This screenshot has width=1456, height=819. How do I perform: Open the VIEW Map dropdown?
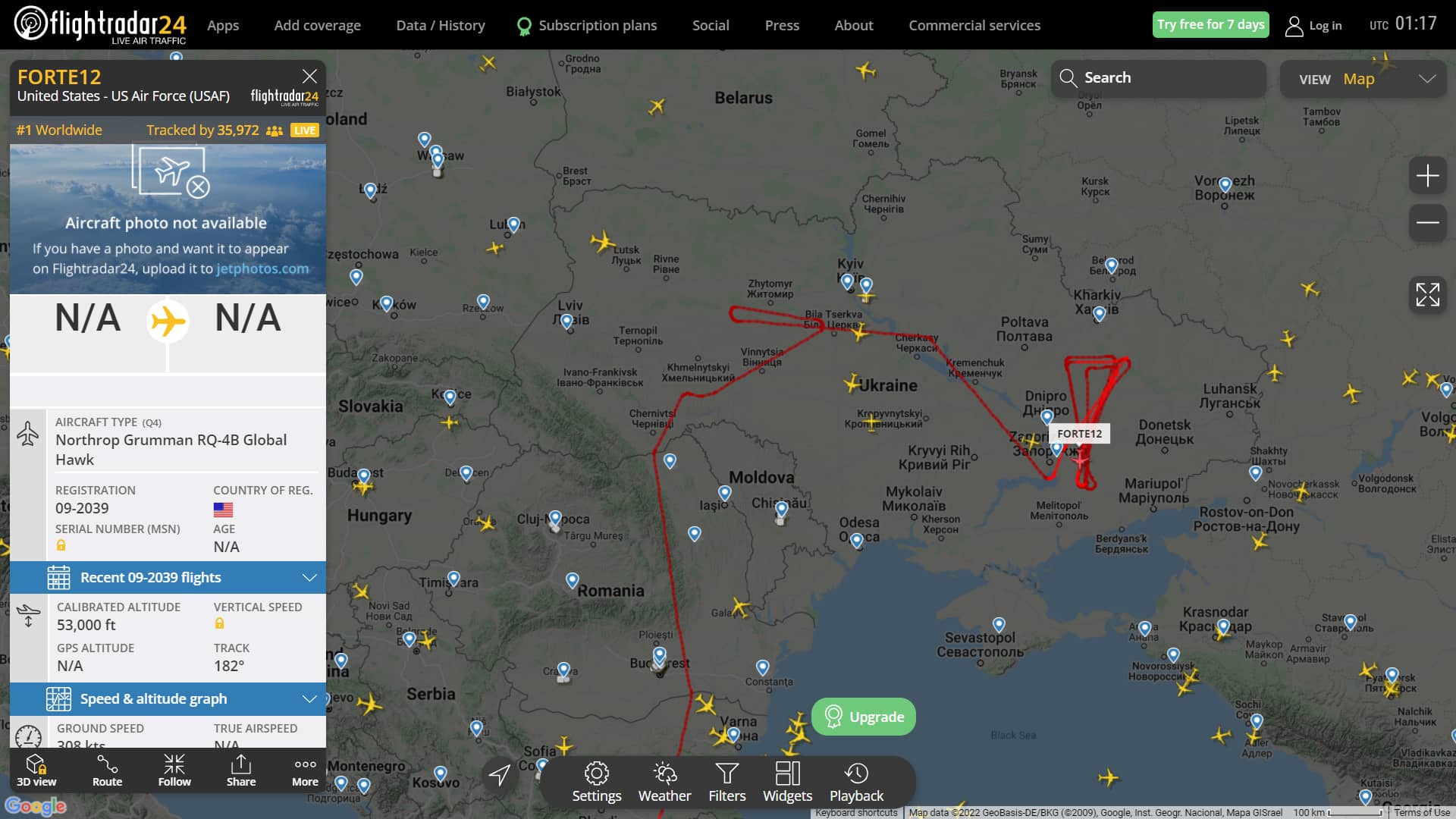pos(1364,79)
